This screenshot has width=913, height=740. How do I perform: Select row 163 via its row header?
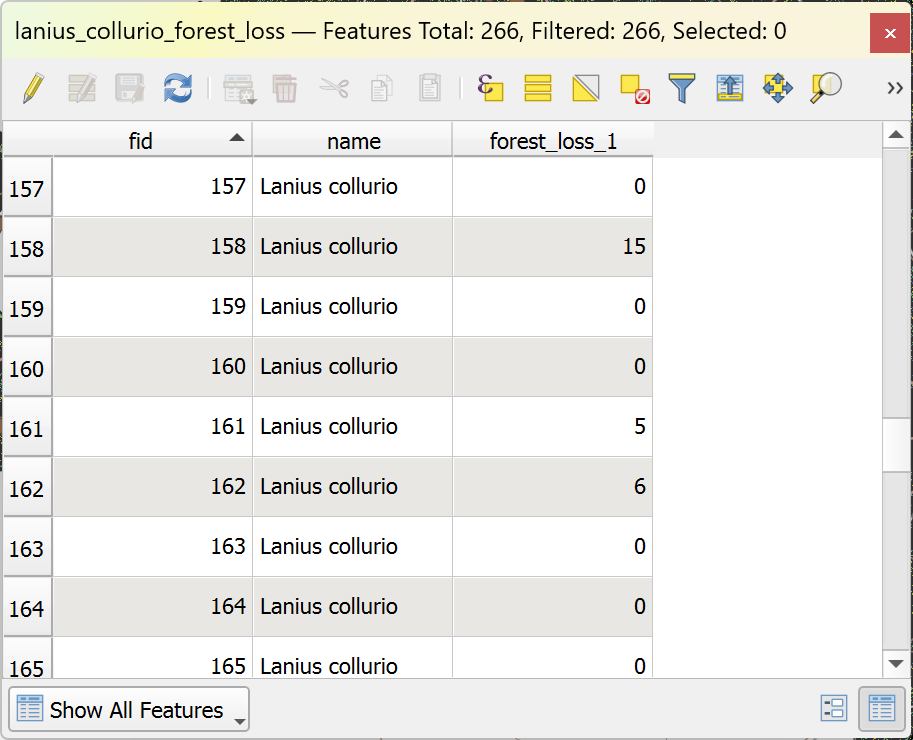[x=27, y=547]
